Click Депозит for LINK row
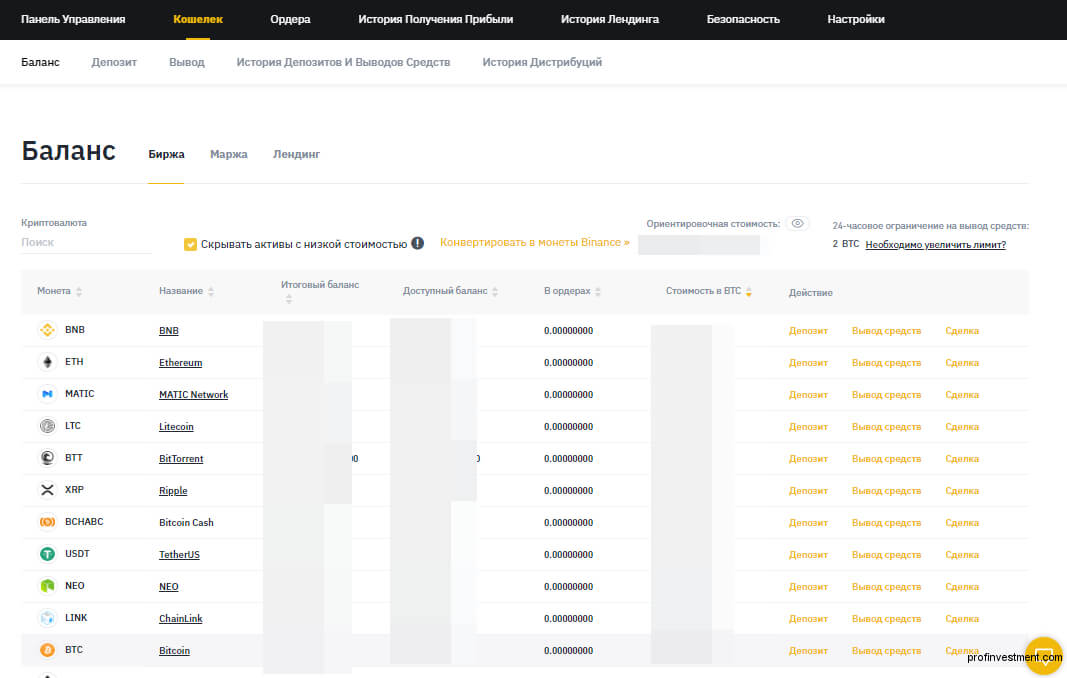 808,619
